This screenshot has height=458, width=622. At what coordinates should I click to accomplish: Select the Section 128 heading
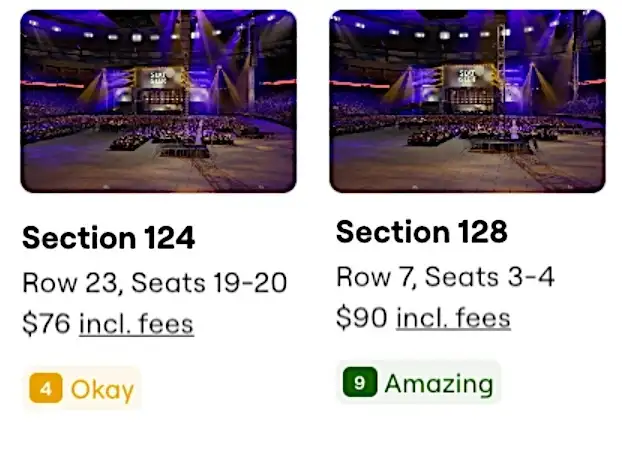[422, 232]
